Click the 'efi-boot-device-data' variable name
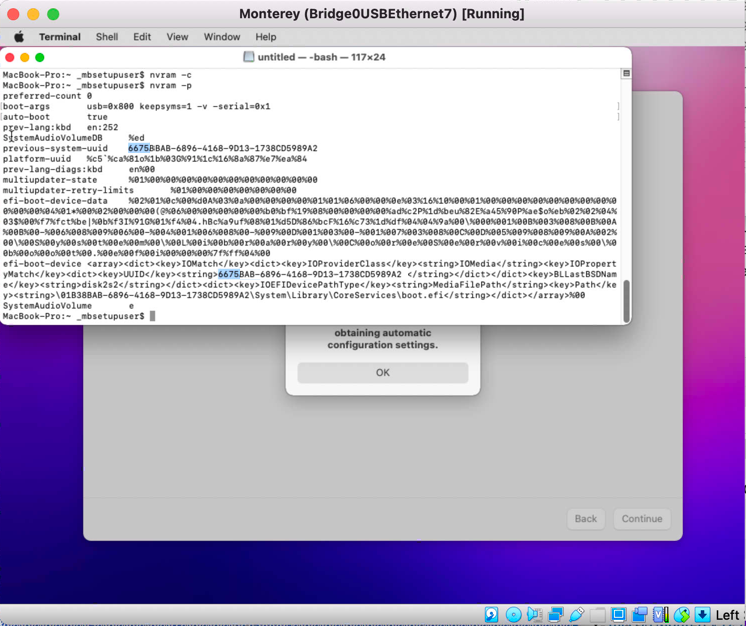 [x=55, y=201]
